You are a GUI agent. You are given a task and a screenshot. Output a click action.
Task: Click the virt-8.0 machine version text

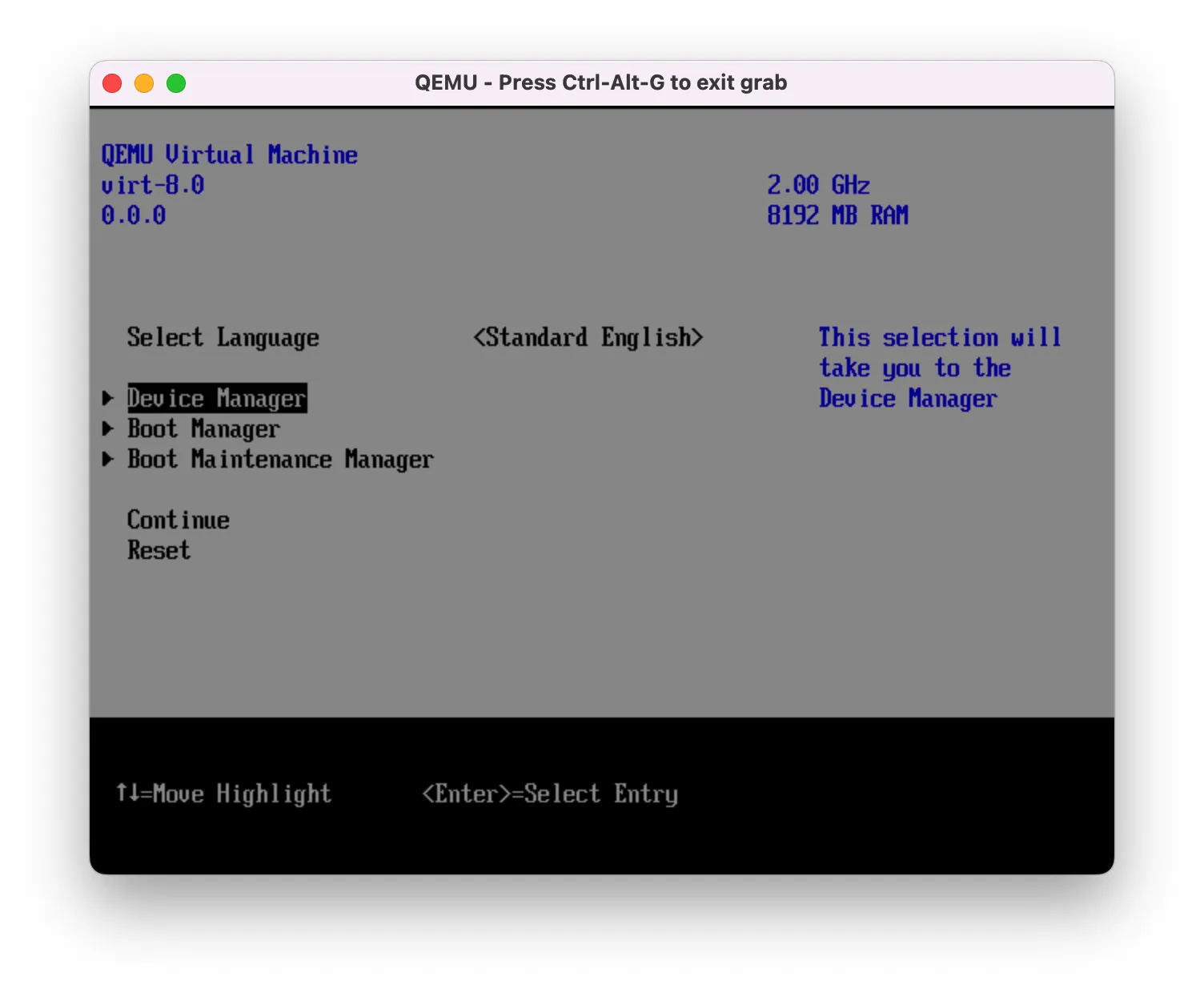point(153,185)
